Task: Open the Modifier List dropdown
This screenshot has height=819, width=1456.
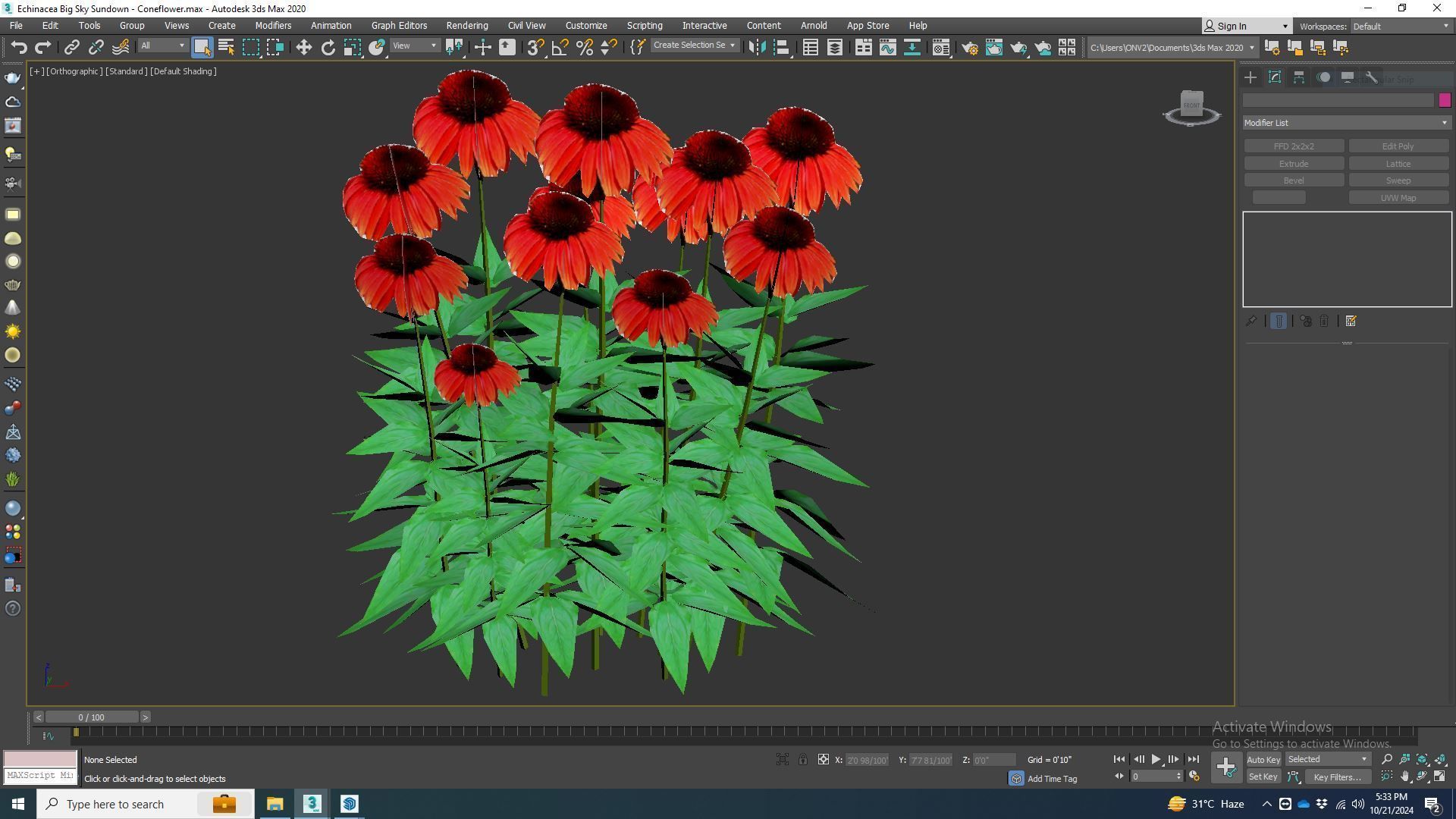Action: [x=1347, y=123]
